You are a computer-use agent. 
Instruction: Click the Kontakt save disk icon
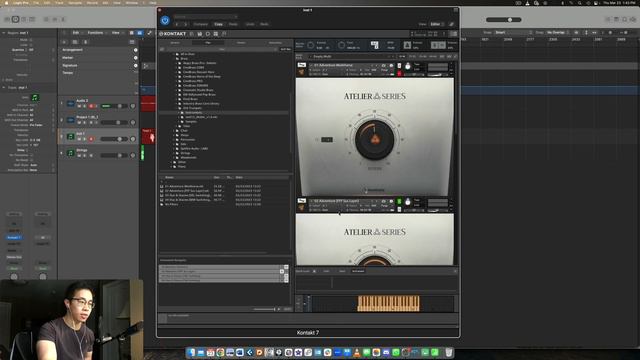tap(200, 34)
